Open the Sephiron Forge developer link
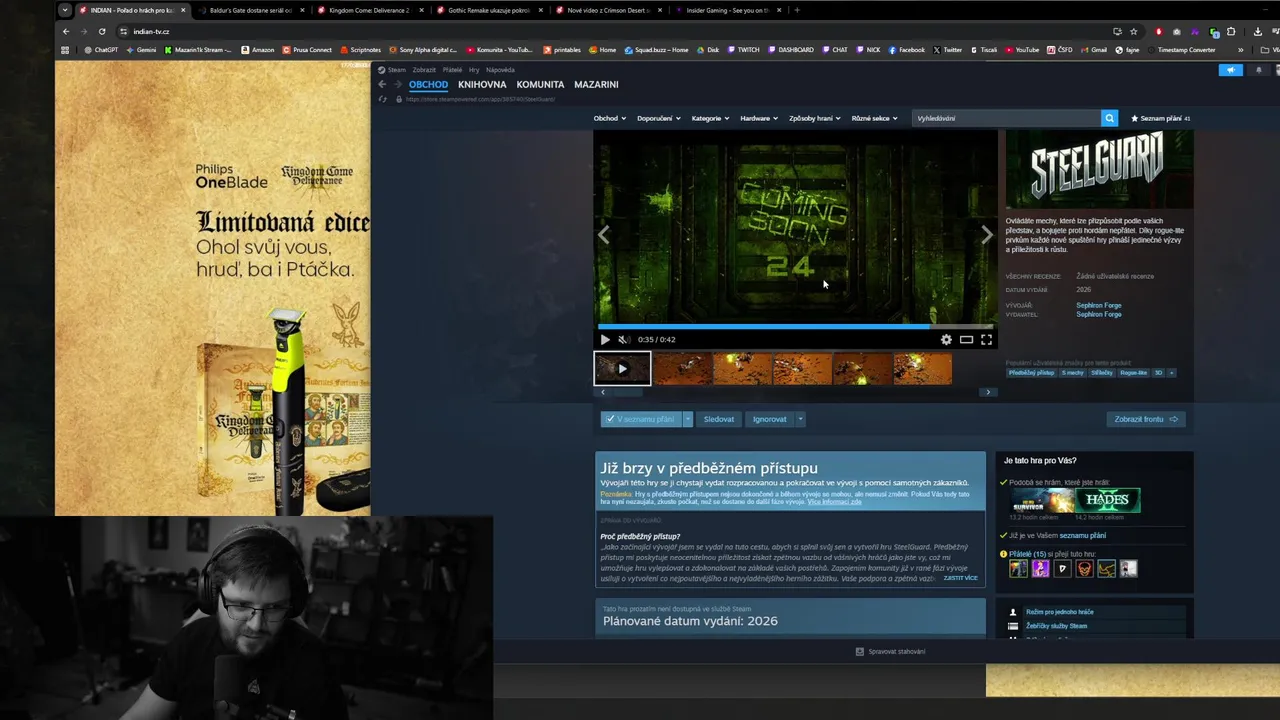This screenshot has height=720, width=1280. coord(1098,305)
